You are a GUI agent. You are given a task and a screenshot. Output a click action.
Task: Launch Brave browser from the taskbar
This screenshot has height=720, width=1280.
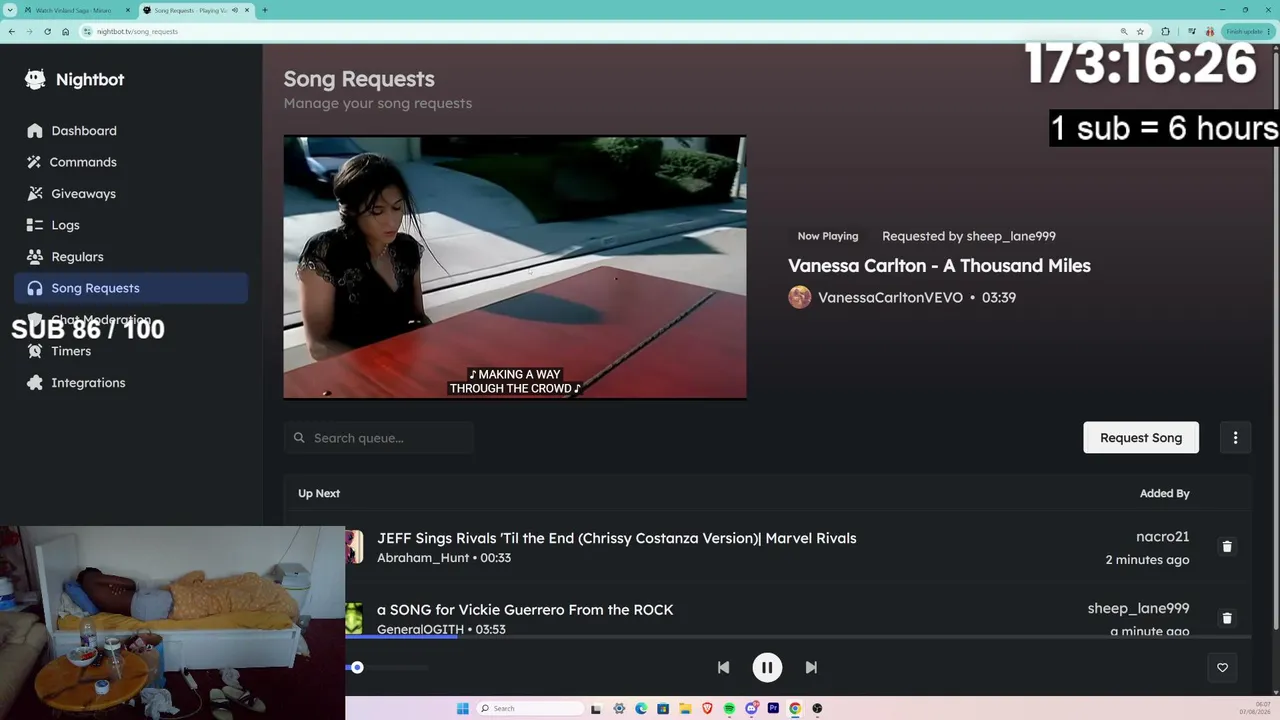tap(707, 708)
